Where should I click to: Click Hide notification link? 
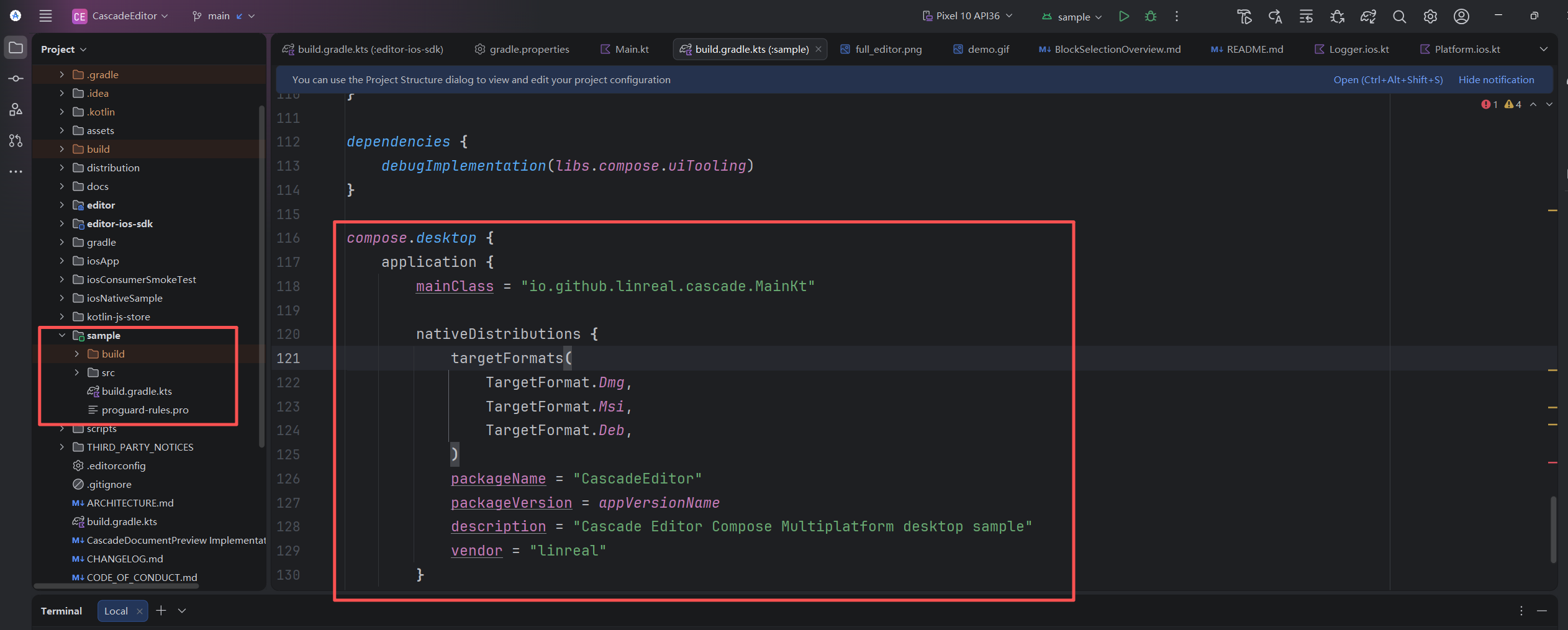click(x=1496, y=79)
